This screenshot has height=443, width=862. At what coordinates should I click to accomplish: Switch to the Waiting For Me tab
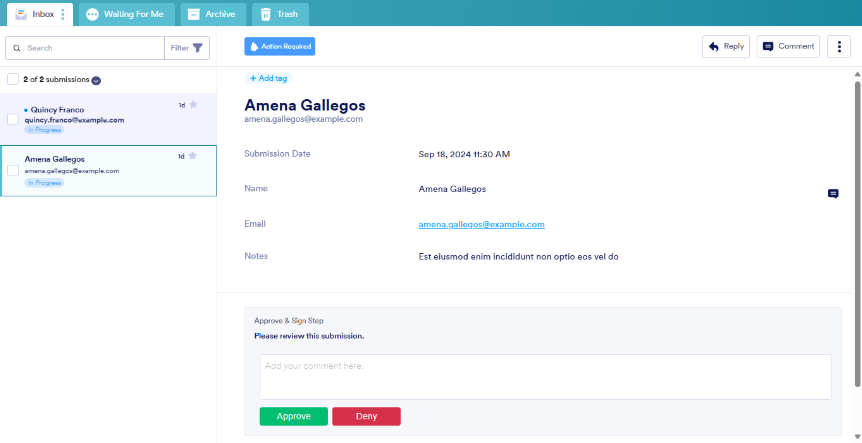click(x=125, y=14)
